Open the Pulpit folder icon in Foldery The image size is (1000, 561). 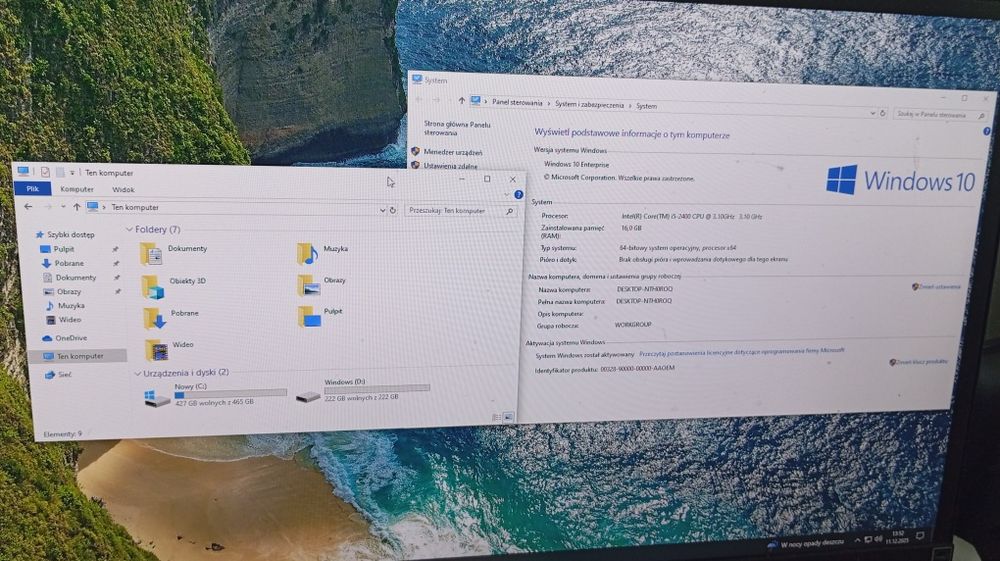pyautogui.click(x=309, y=316)
